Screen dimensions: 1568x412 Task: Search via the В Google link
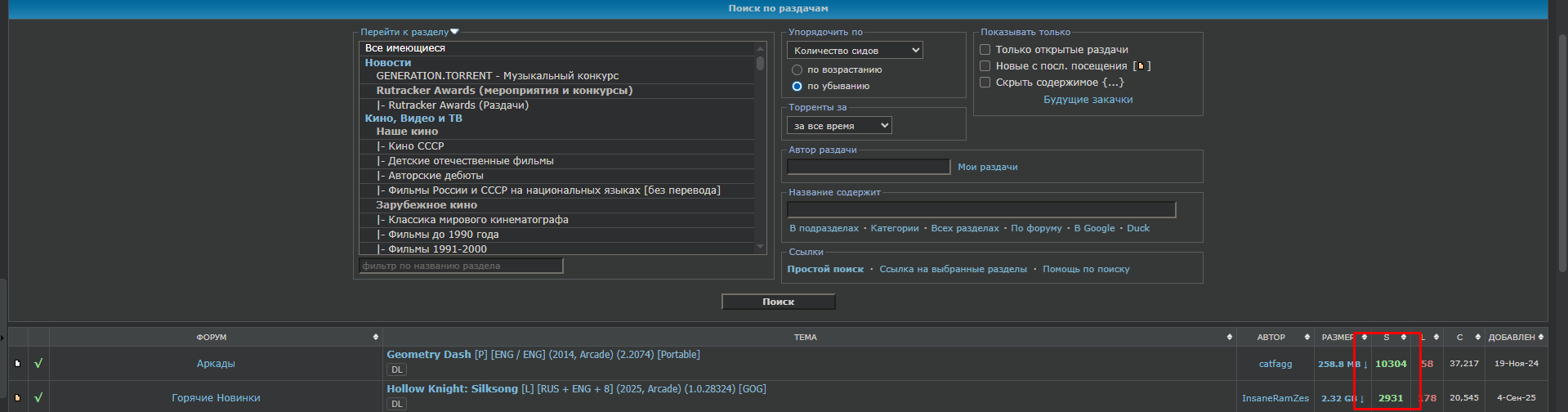click(x=1094, y=228)
